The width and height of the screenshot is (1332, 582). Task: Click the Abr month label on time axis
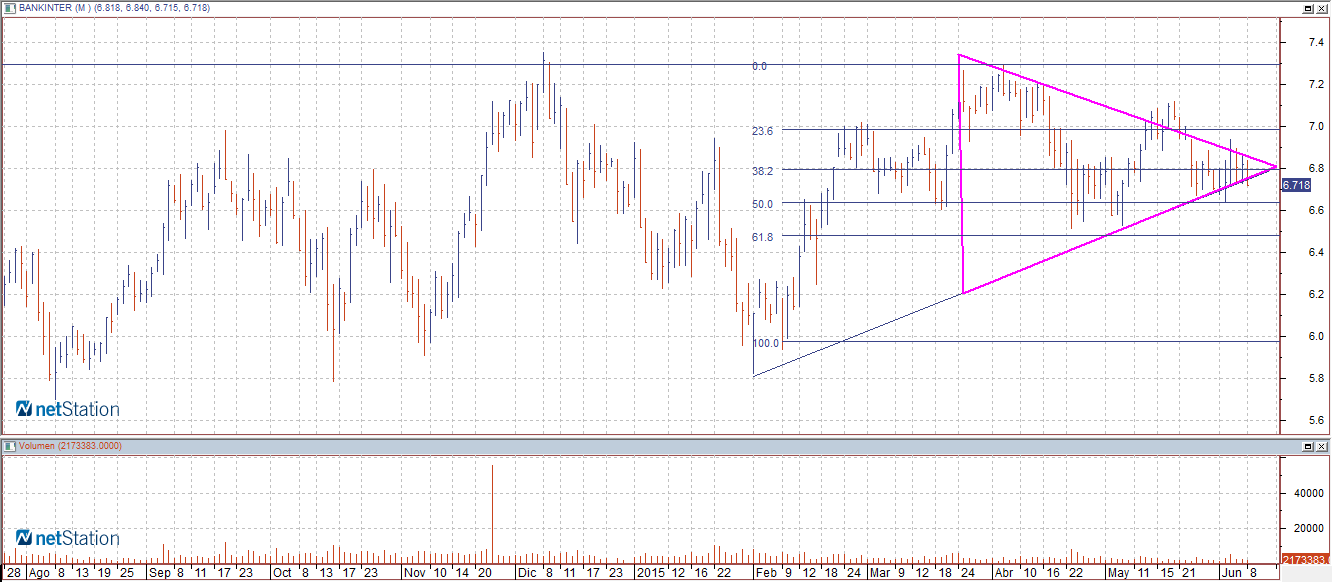pyautogui.click(x=1003, y=574)
